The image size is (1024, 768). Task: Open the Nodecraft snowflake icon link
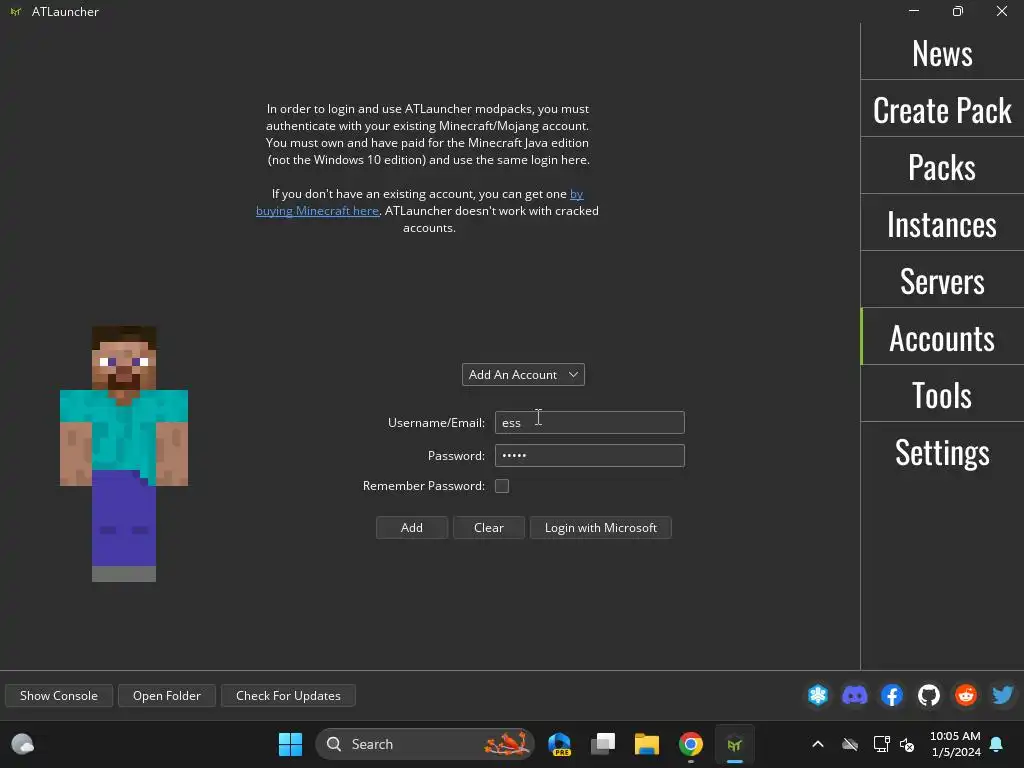click(818, 695)
